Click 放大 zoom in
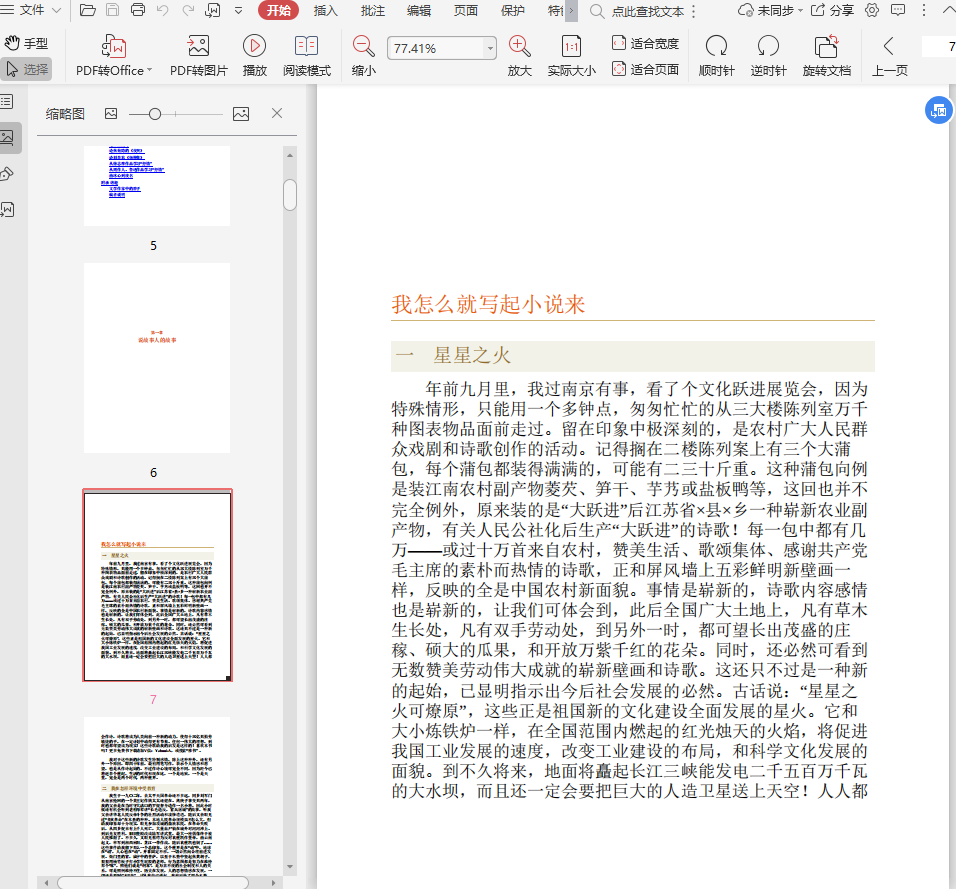 tap(519, 55)
